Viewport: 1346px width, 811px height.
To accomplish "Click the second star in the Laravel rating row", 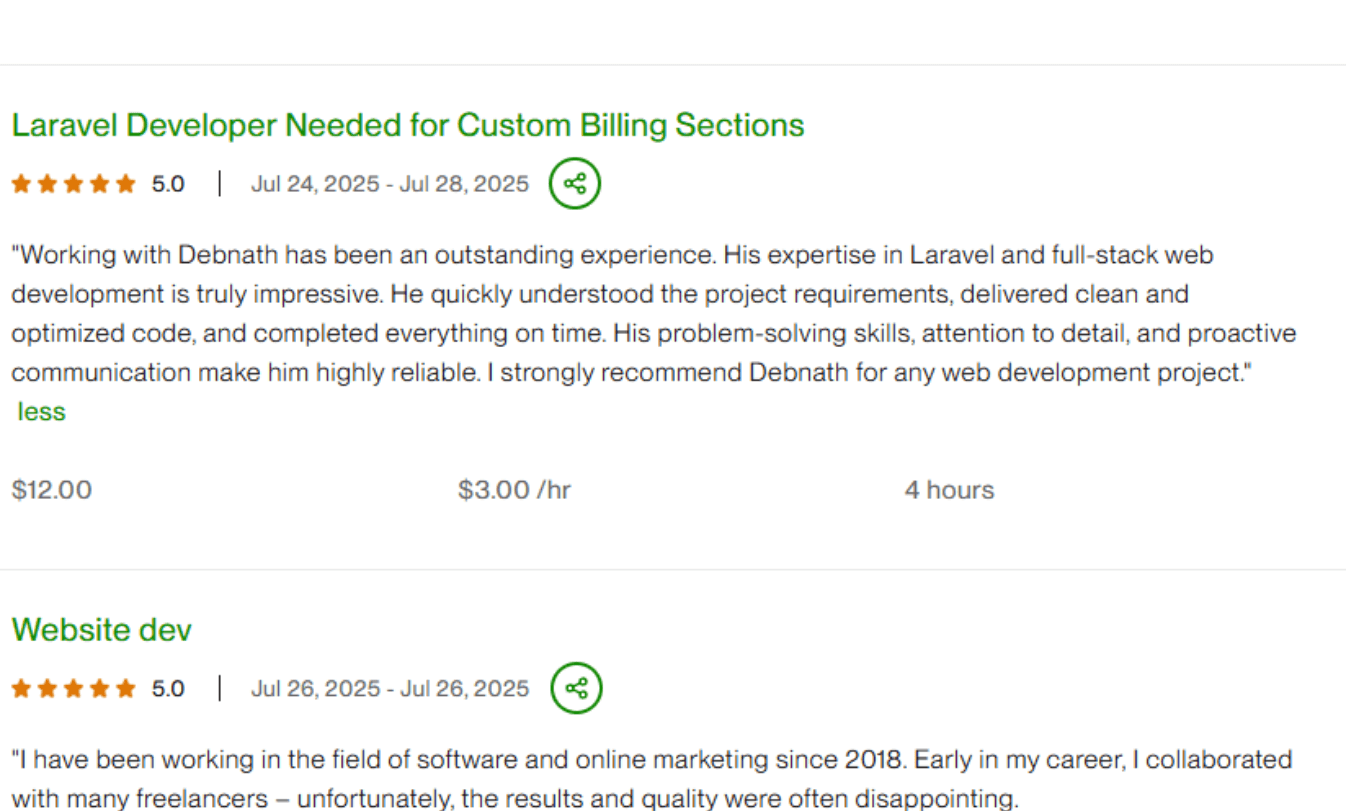I will 46,183.
